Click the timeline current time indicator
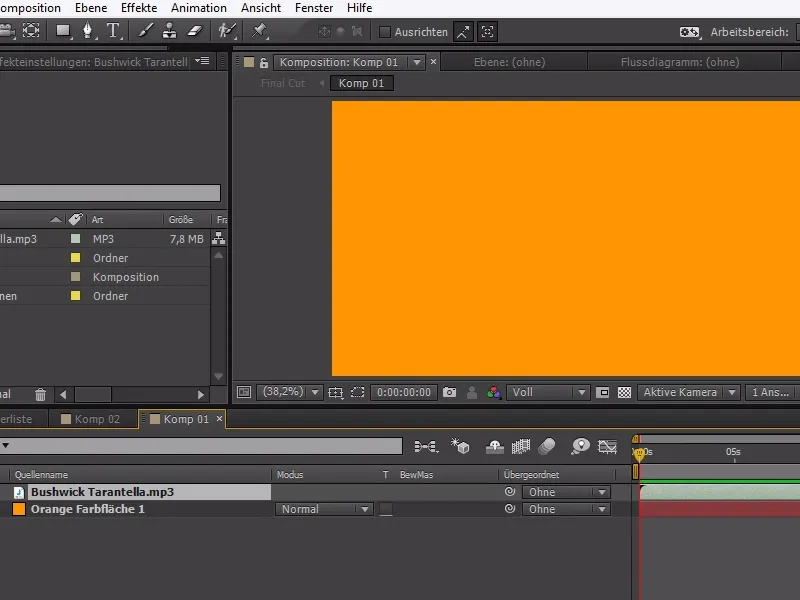This screenshot has width=800, height=600. (x=639, y=453)
